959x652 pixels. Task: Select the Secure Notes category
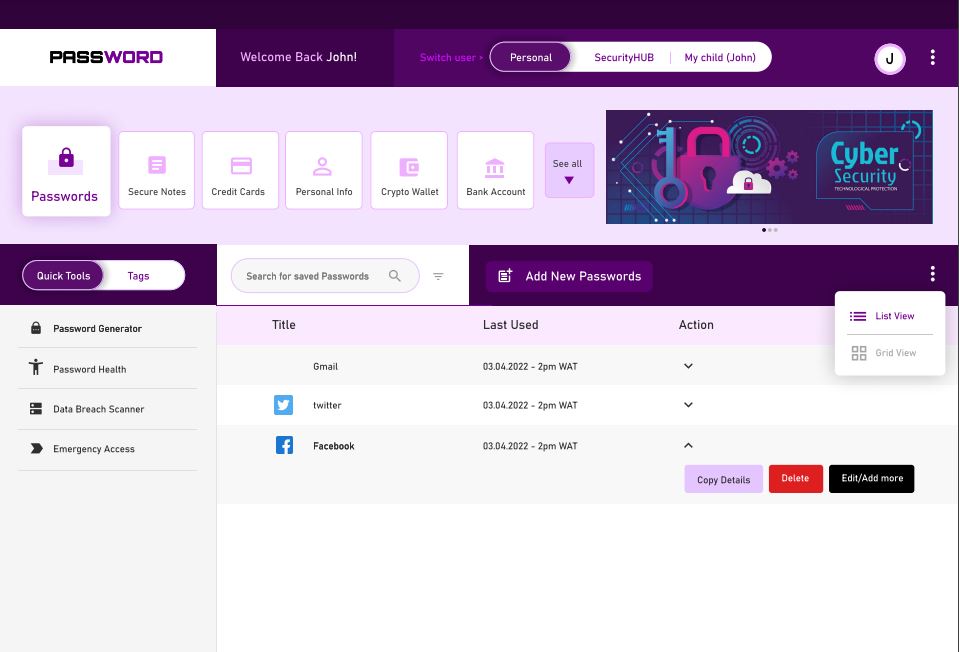click(x=156, y=169)
